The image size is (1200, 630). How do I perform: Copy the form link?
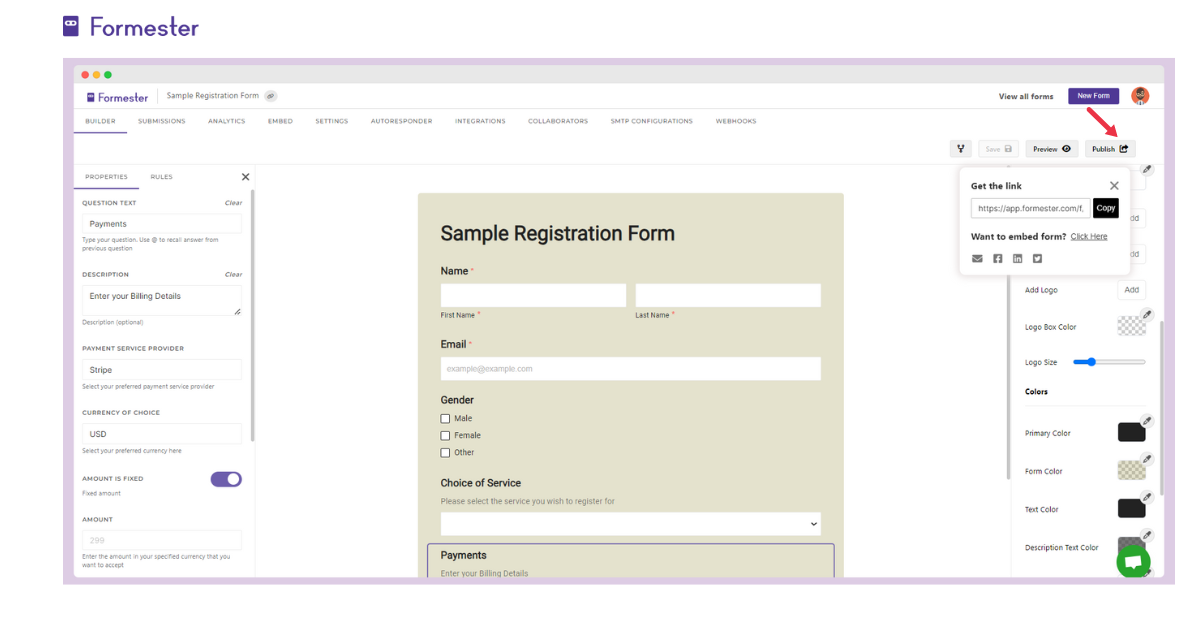1105,208
